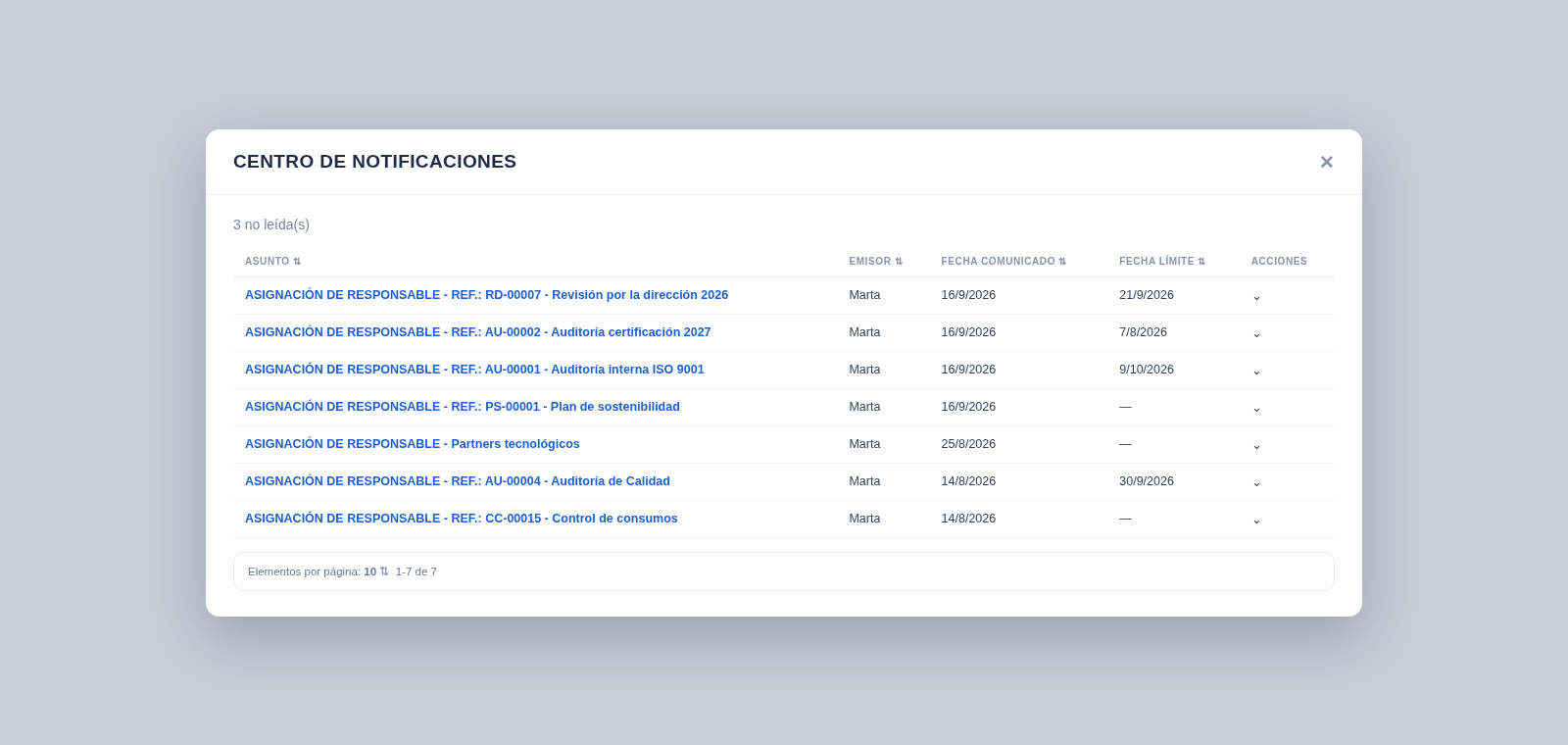The width and height of the screenshot is (1568, 745).
Task: Open notification CC-00015 Control de consumos
Action: 462,519
